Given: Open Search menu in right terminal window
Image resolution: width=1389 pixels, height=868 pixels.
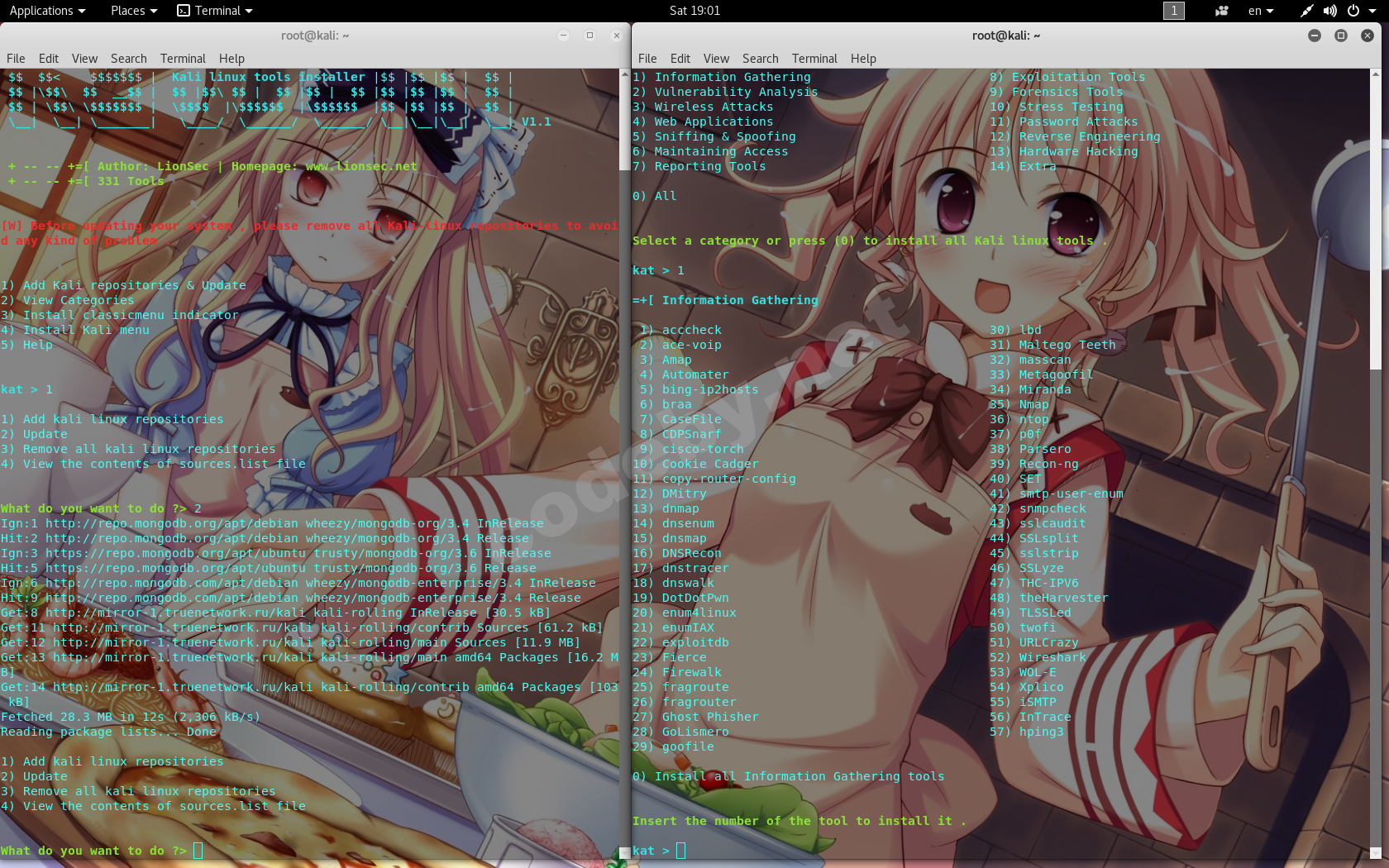Looking at the screenshot, I should tap(761, 59).
